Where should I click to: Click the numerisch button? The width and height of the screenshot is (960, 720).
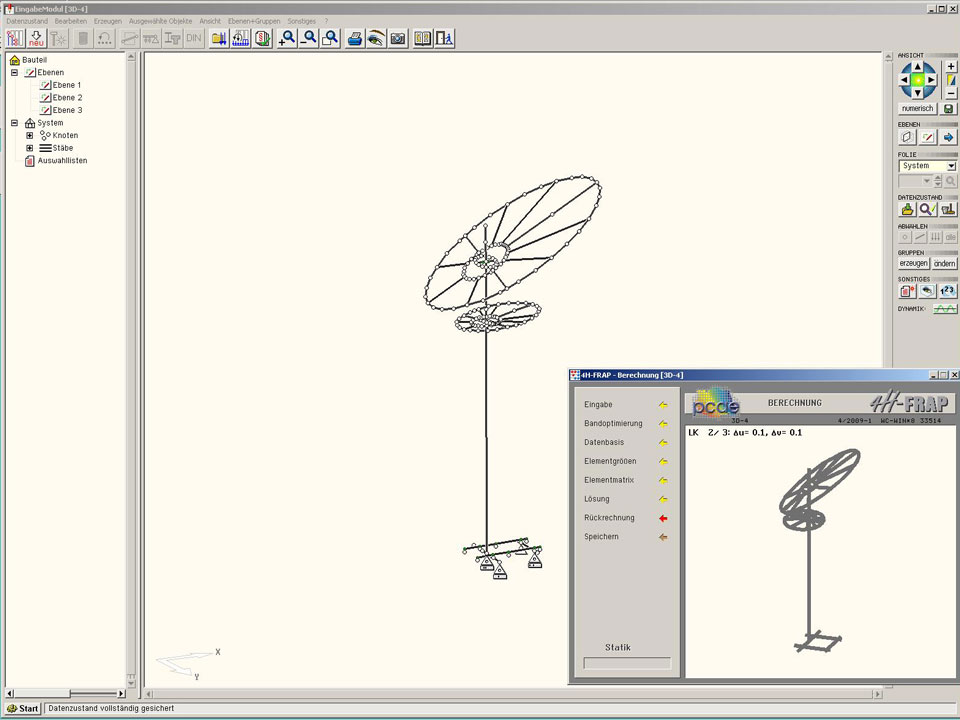[917, 108]
